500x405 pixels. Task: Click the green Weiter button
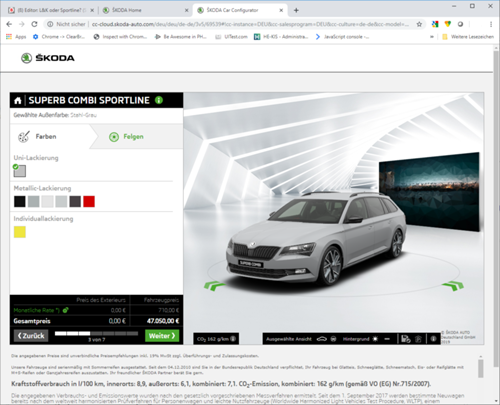tap(162, 336)
